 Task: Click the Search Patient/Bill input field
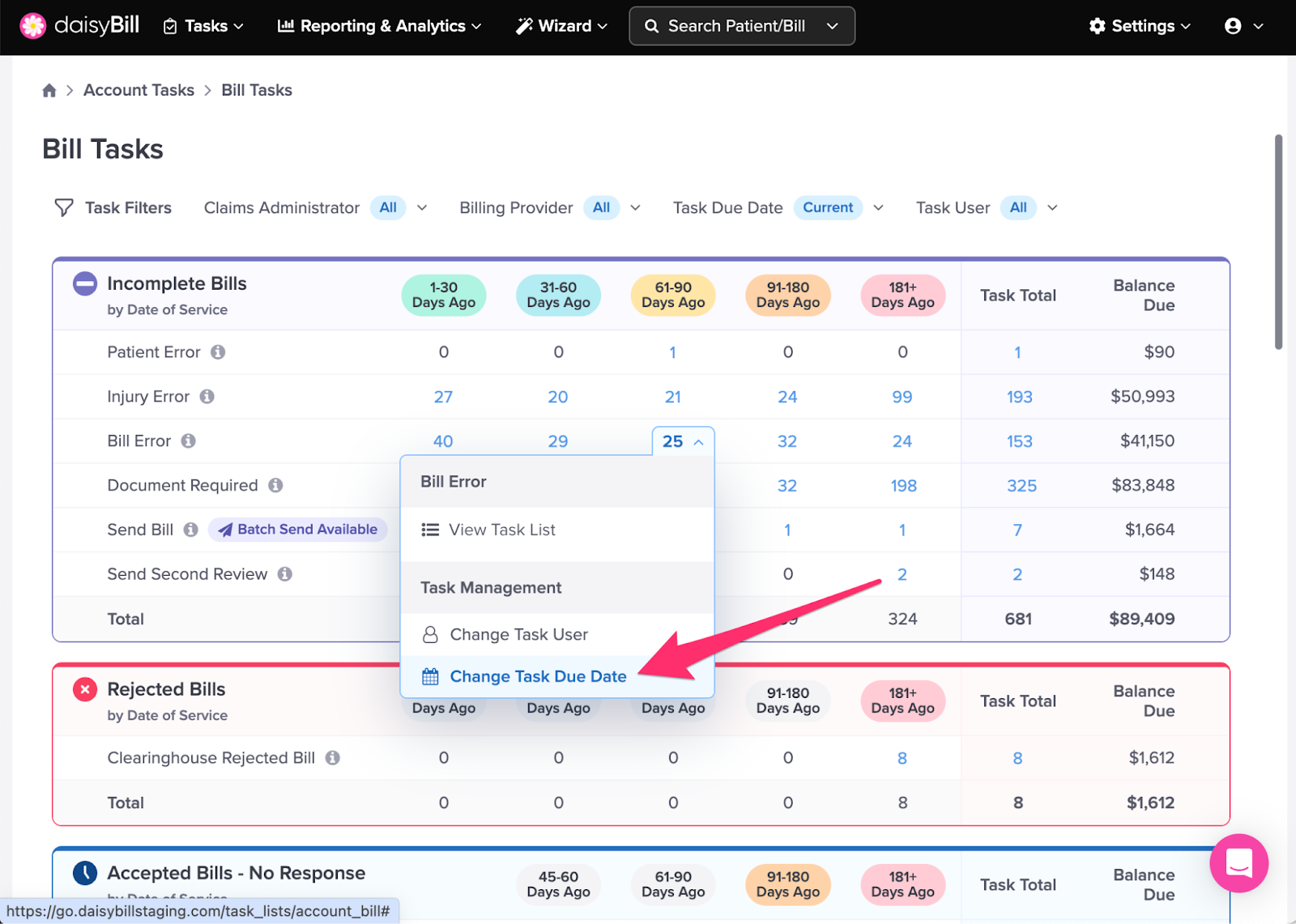pyautogui.click(x=729, y=25)
